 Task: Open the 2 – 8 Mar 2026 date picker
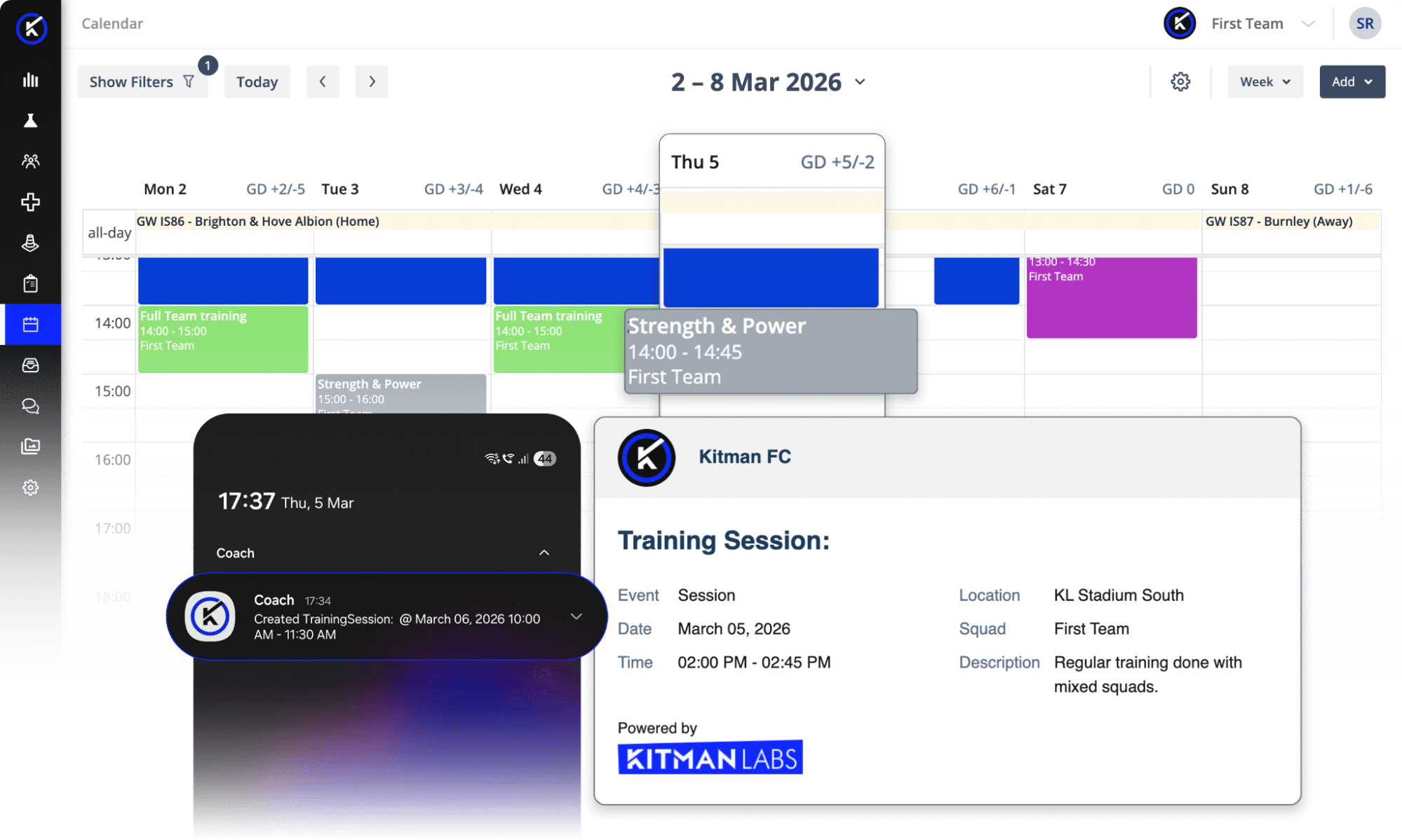tap(768, 82)
